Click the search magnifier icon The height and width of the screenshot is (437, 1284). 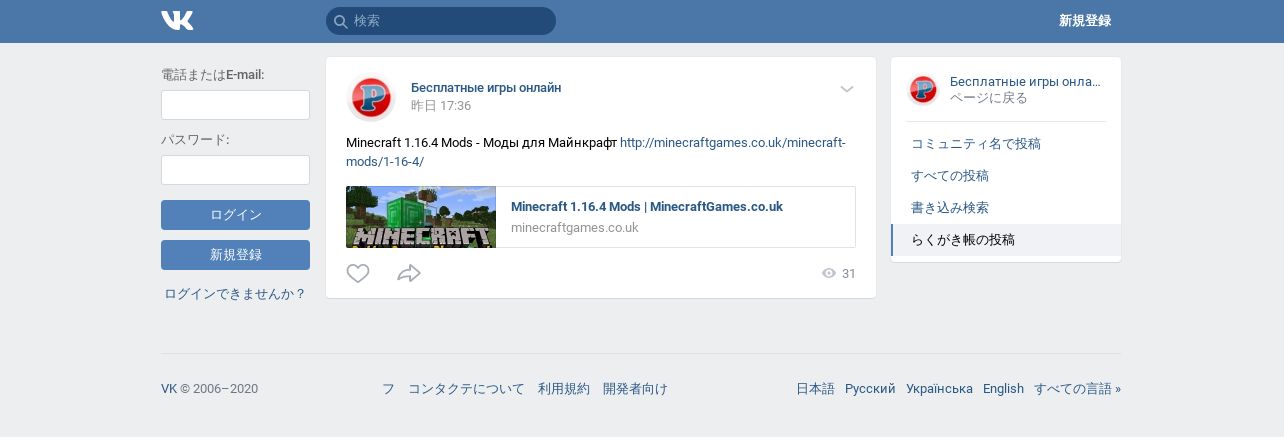[341, 21]
